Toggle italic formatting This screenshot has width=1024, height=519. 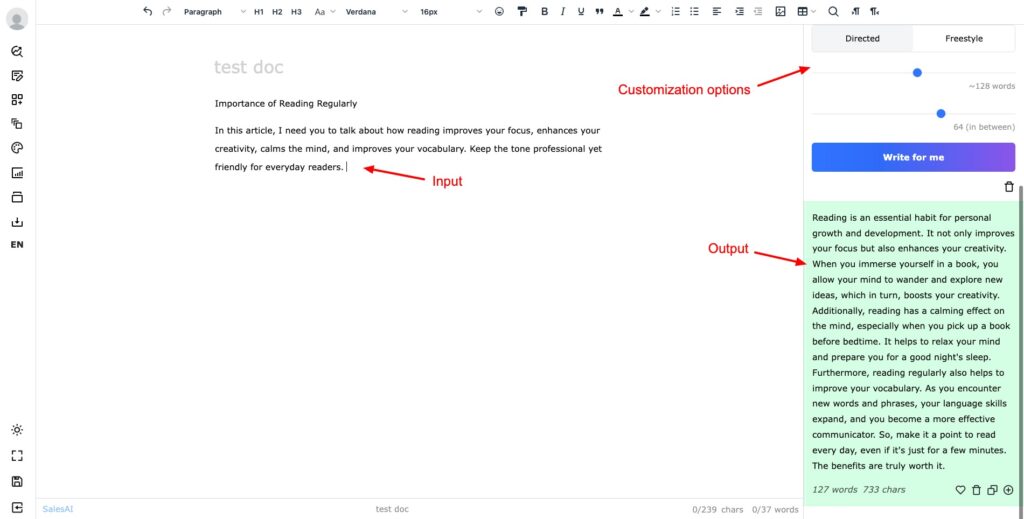point(563,12)
